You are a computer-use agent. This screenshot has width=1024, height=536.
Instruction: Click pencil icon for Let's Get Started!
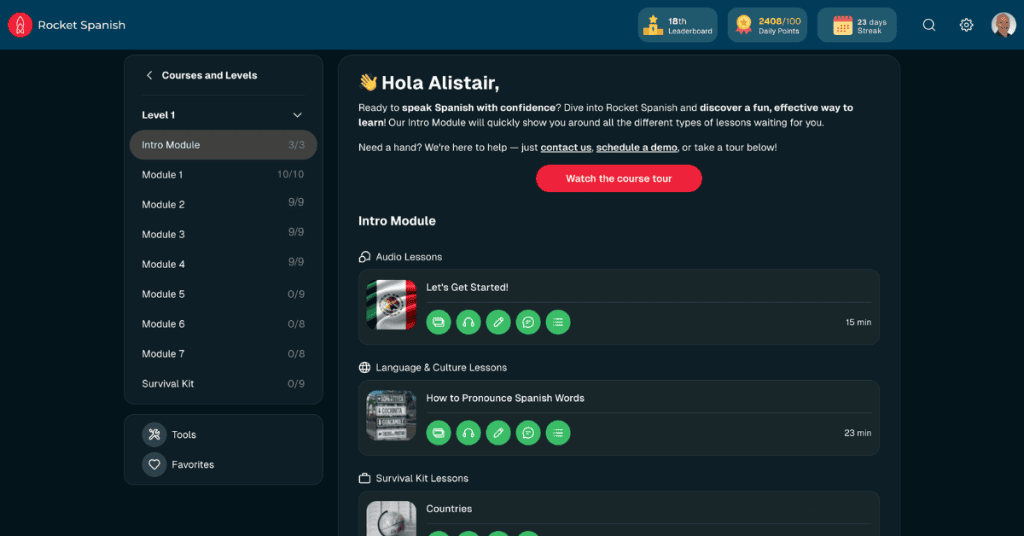coord(498,322)
